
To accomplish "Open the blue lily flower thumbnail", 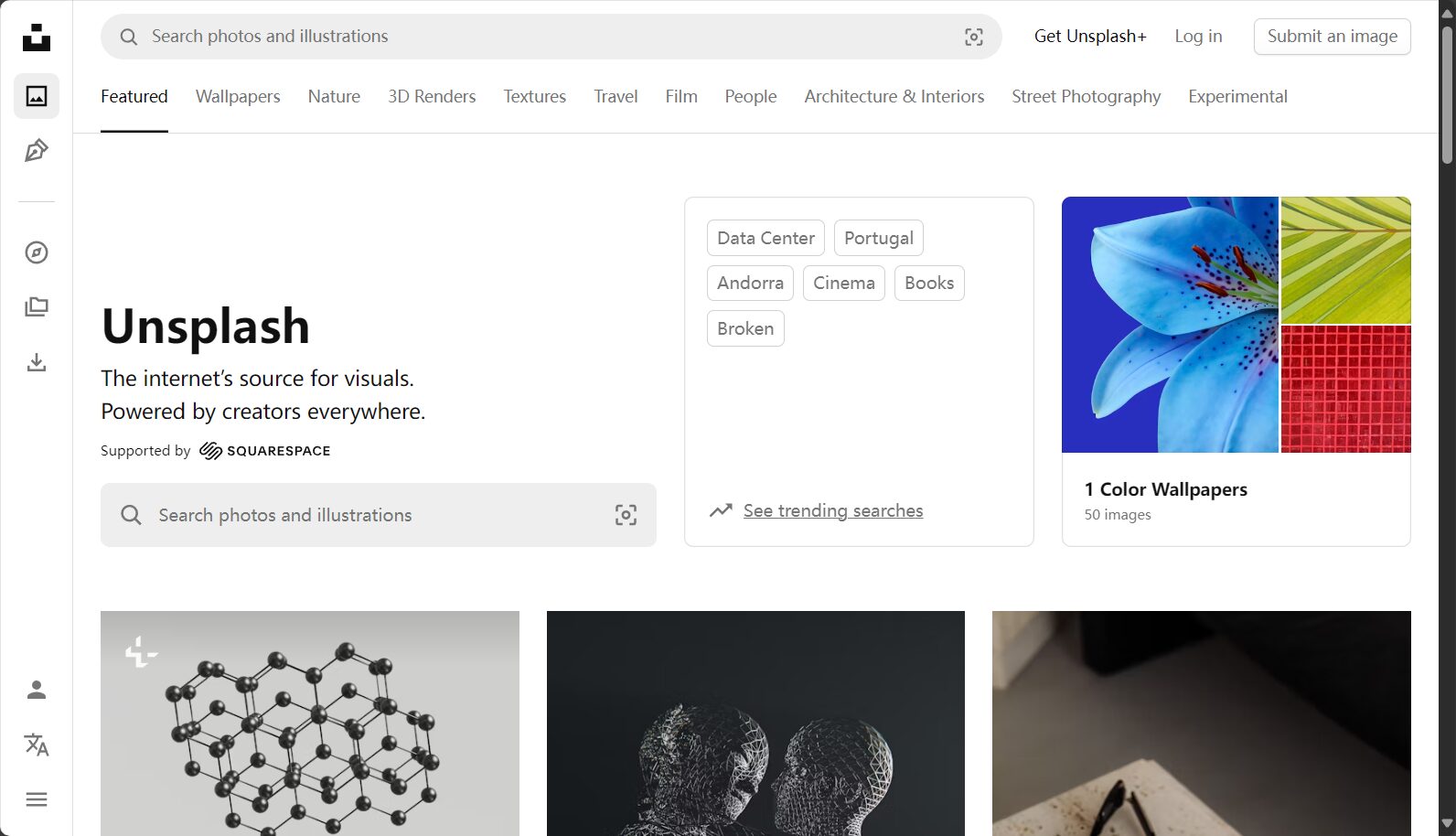I will pyautogui.click(x=1170, y=325).
